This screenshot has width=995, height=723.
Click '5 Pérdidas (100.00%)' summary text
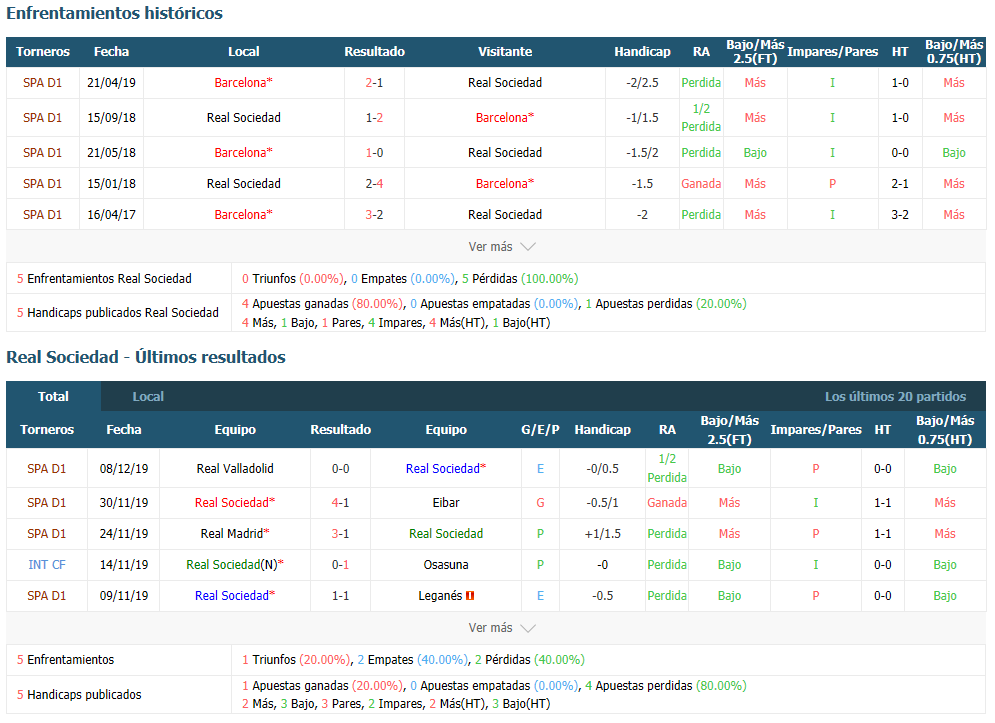[520, 279]
